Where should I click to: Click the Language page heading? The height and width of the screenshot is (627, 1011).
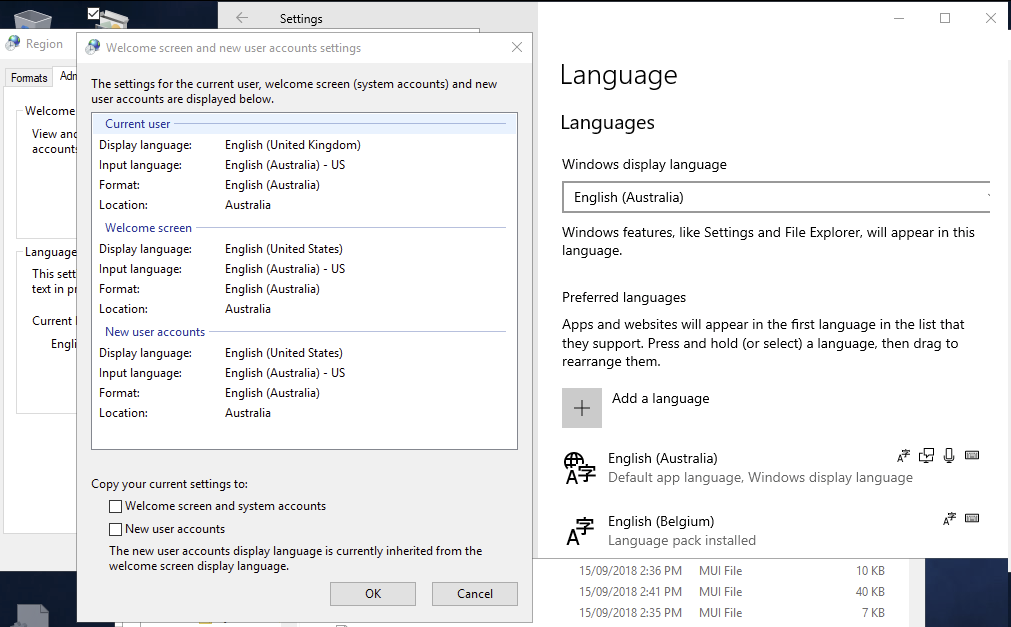[x=618, y=75]
